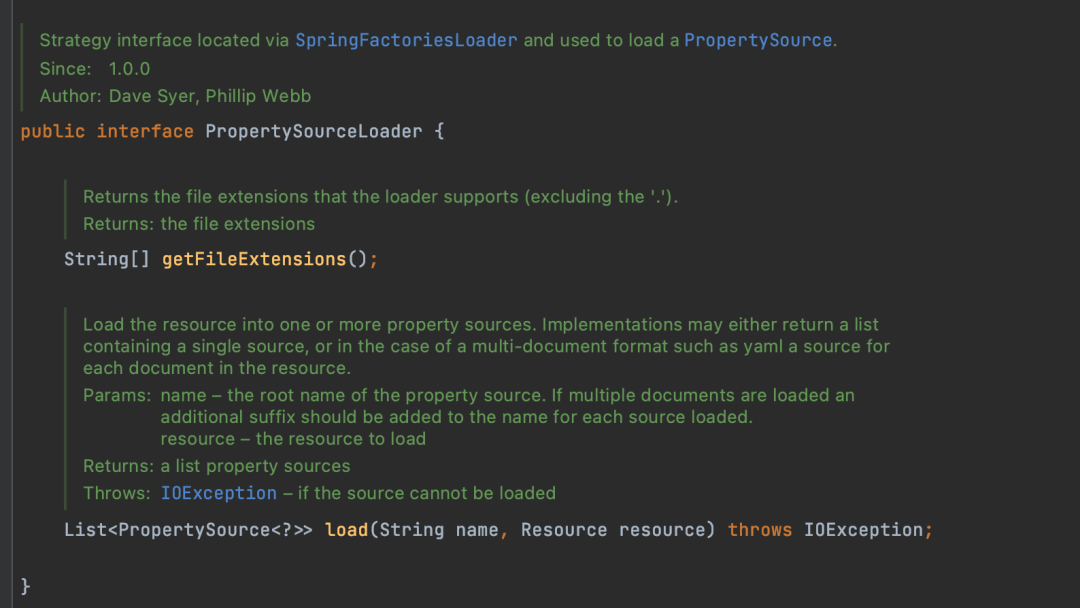Click 'Returns: a list property sources' doc line
Image resolution: width=1080 pixels, height=608 pixels.
[x=216, y=466]
